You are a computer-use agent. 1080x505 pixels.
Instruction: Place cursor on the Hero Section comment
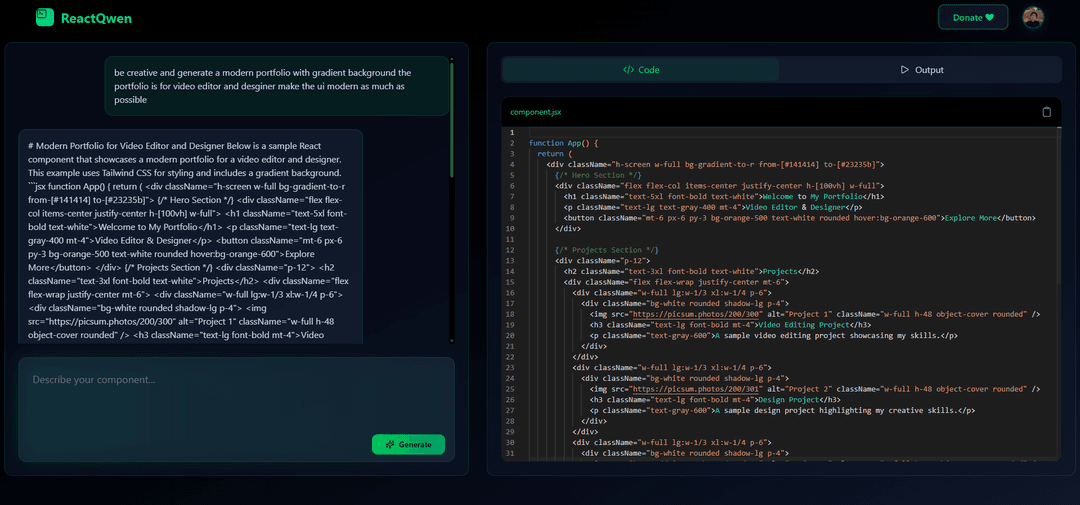click(591, 175)
